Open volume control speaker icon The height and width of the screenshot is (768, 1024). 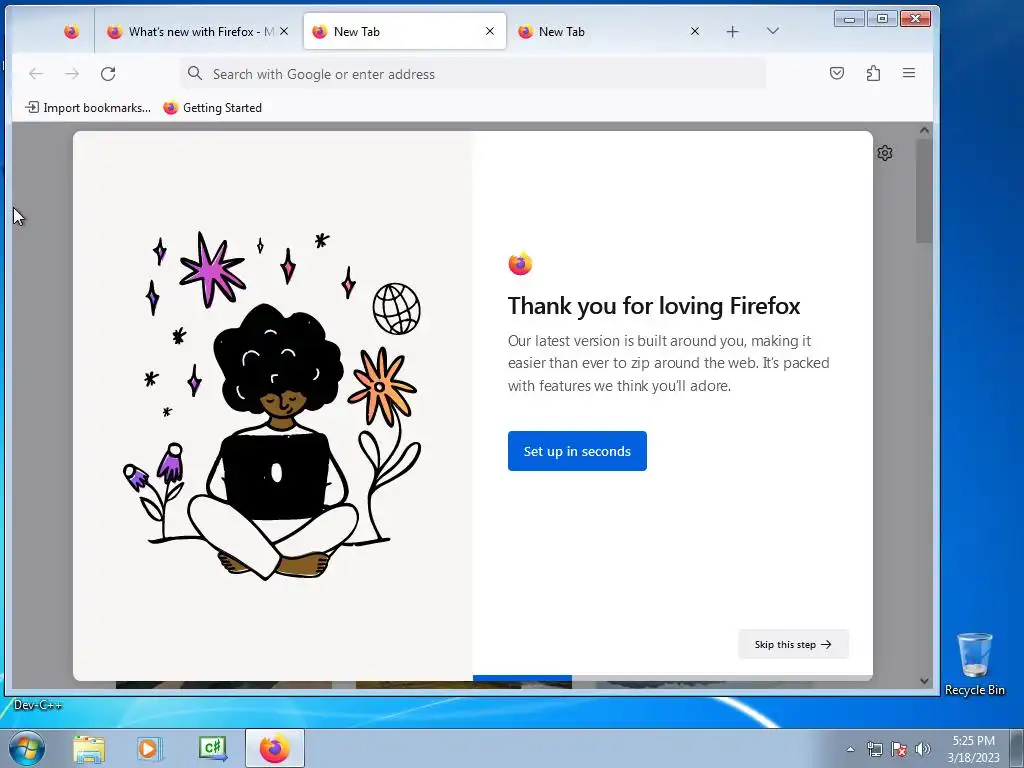(922, 749)
